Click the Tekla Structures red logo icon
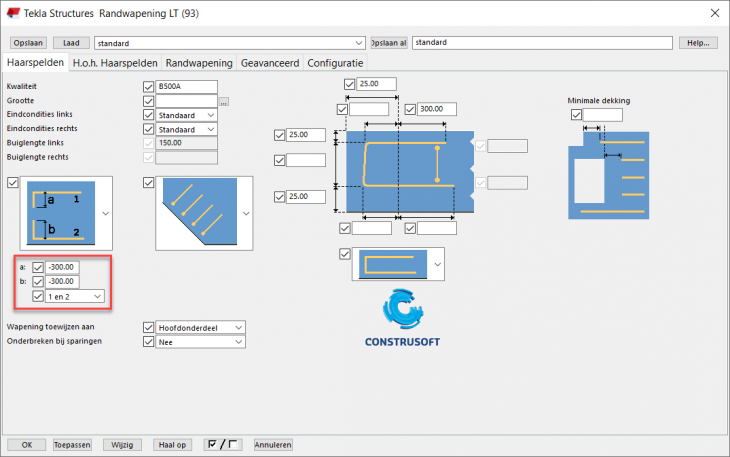The width and height of the screenshot is (730, 457). (13, 13)
